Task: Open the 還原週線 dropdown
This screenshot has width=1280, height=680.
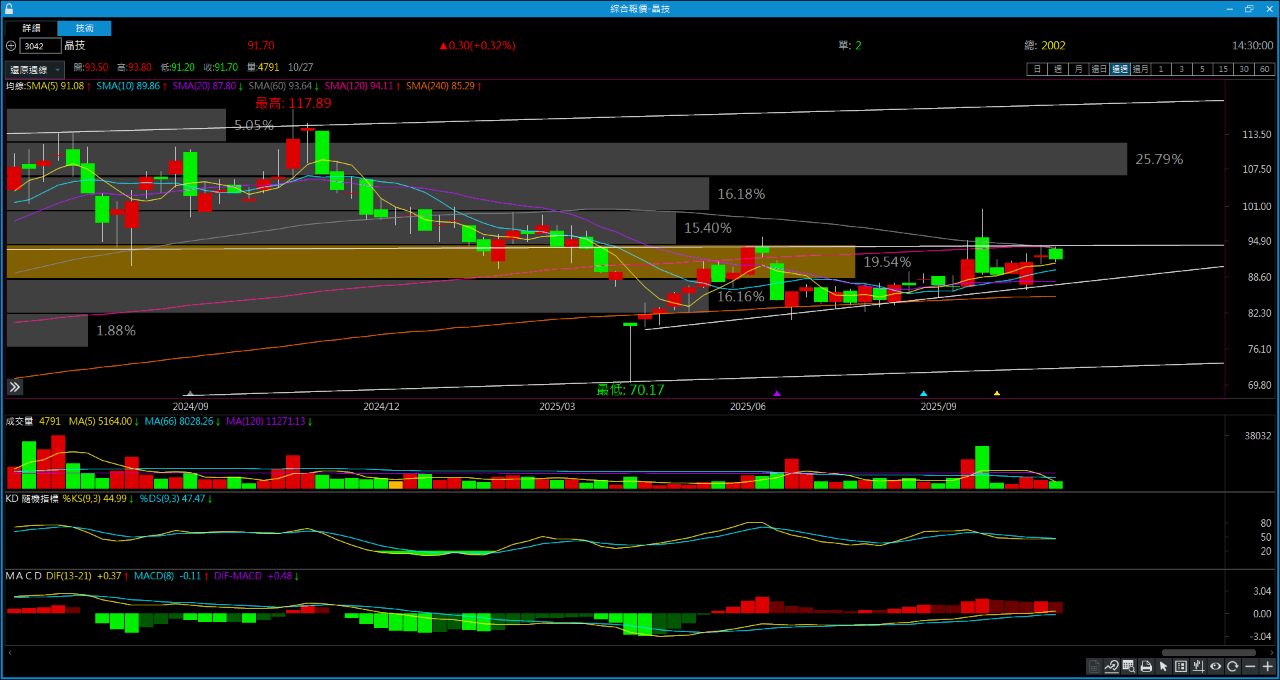Action: point(35,69)
